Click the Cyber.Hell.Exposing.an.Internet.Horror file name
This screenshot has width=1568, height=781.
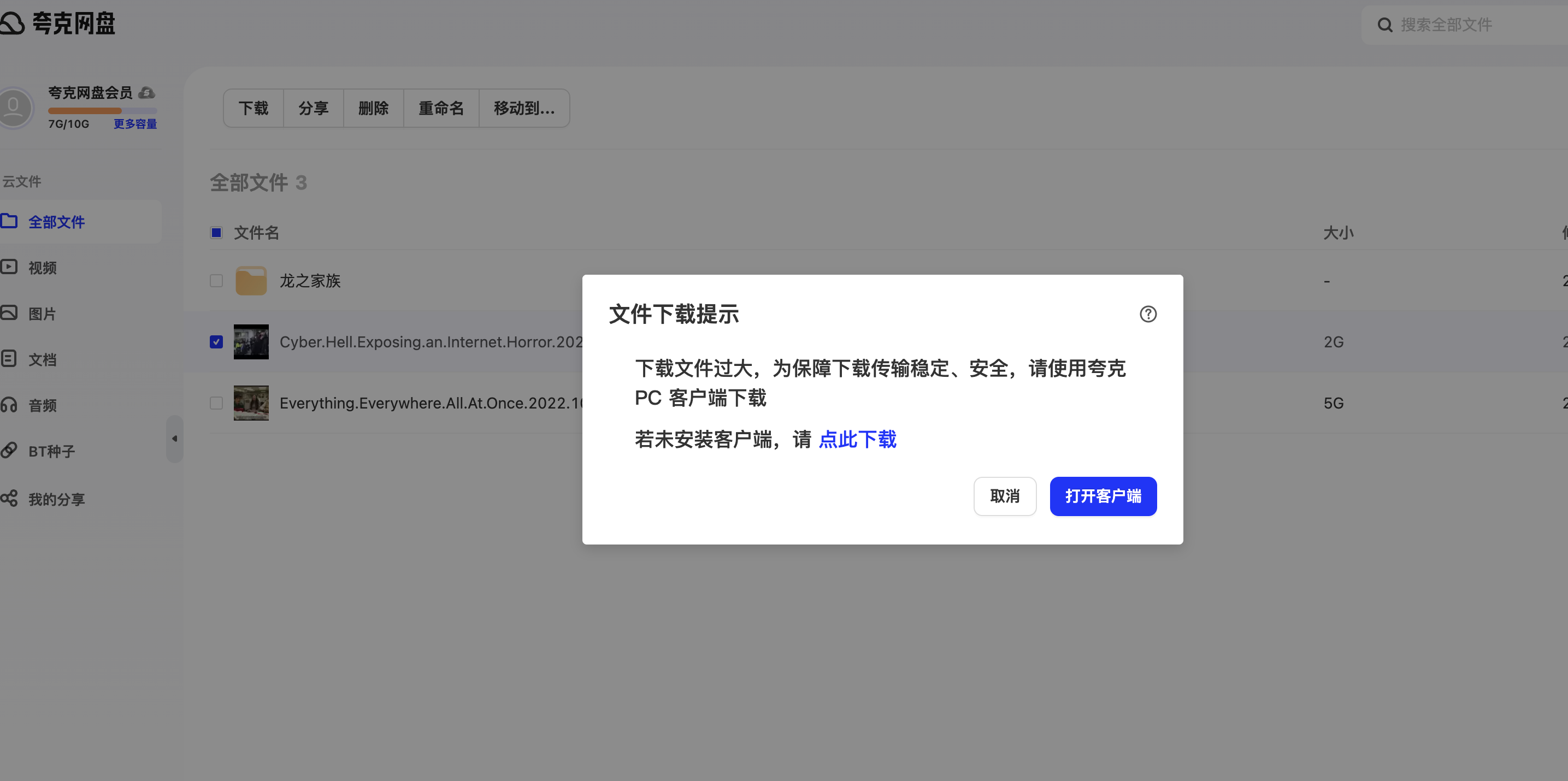coord(431,342)
